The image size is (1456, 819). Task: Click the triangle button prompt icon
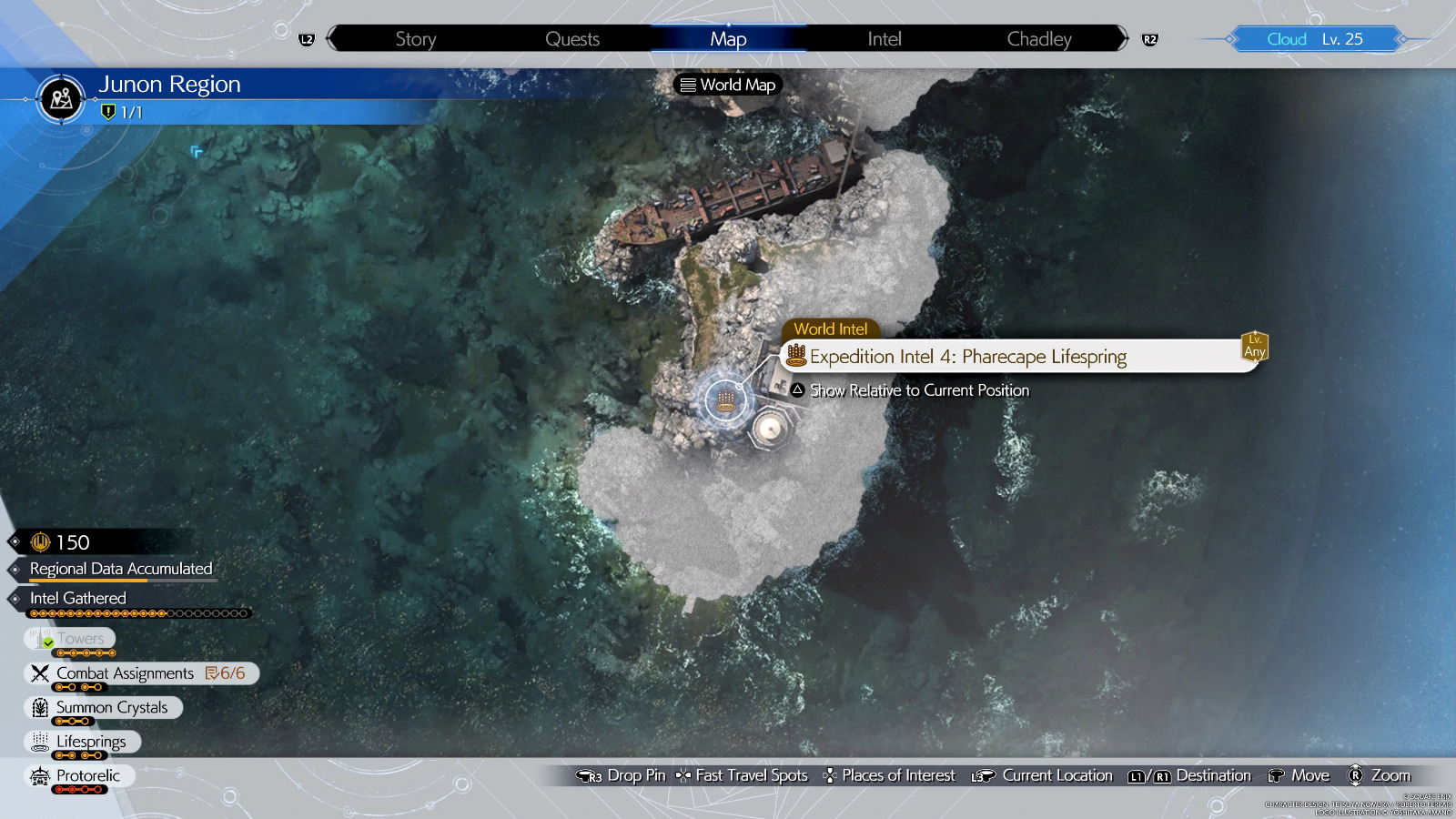tap(797, 389)
